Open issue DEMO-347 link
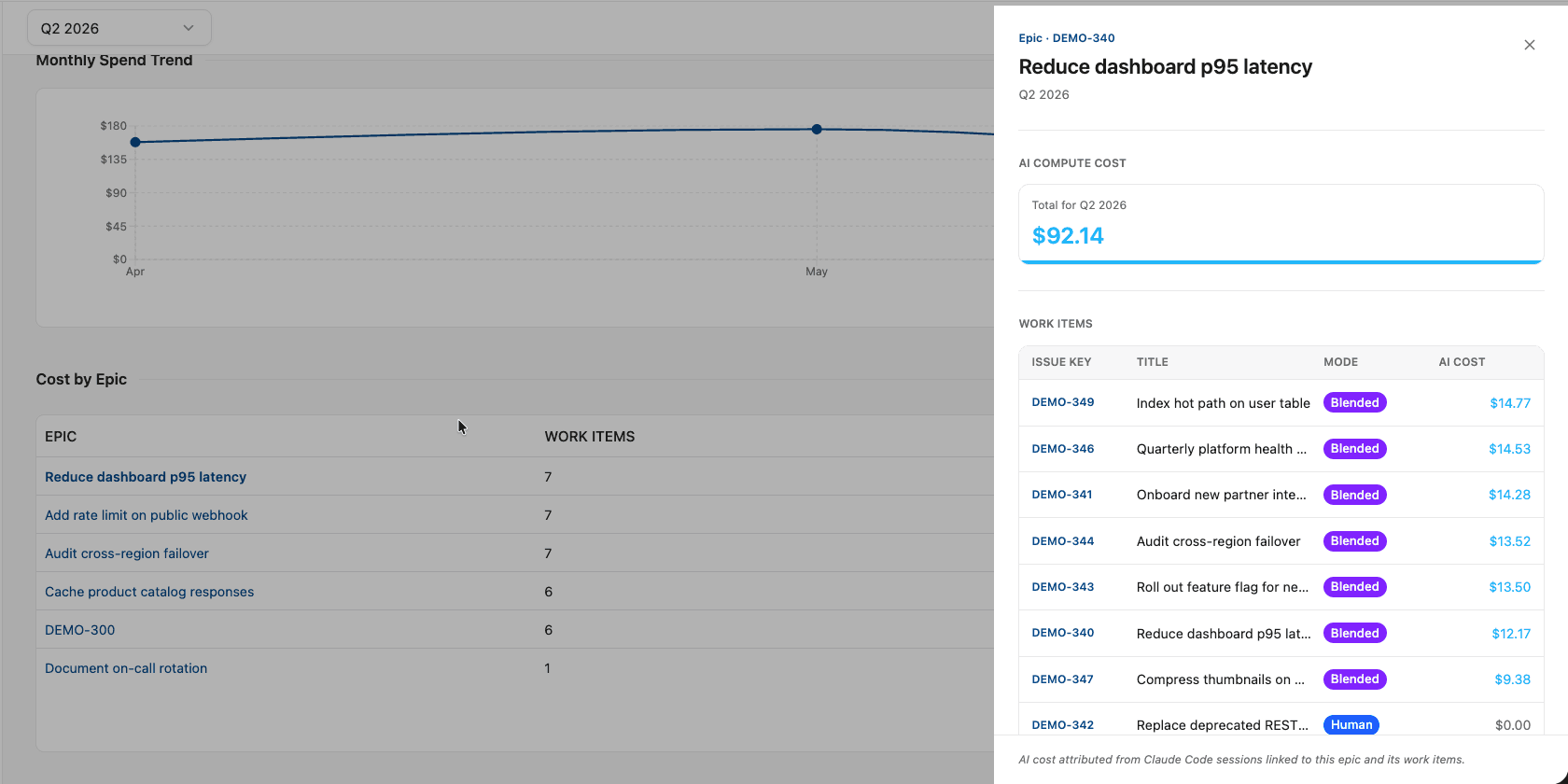 pyautogui.click(x=1062, y=679)
